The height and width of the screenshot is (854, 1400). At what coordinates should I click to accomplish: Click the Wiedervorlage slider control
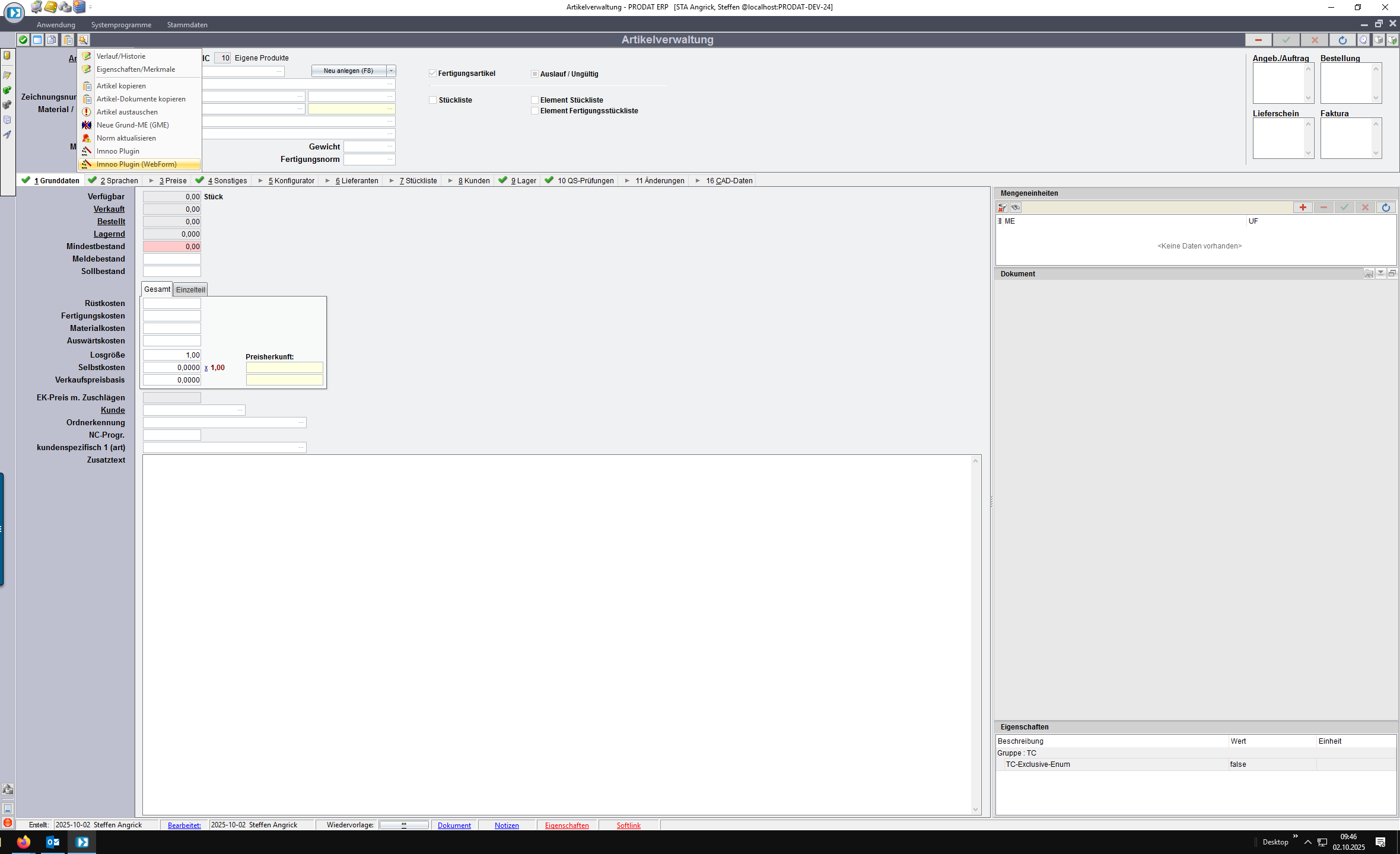coord(404,825)
